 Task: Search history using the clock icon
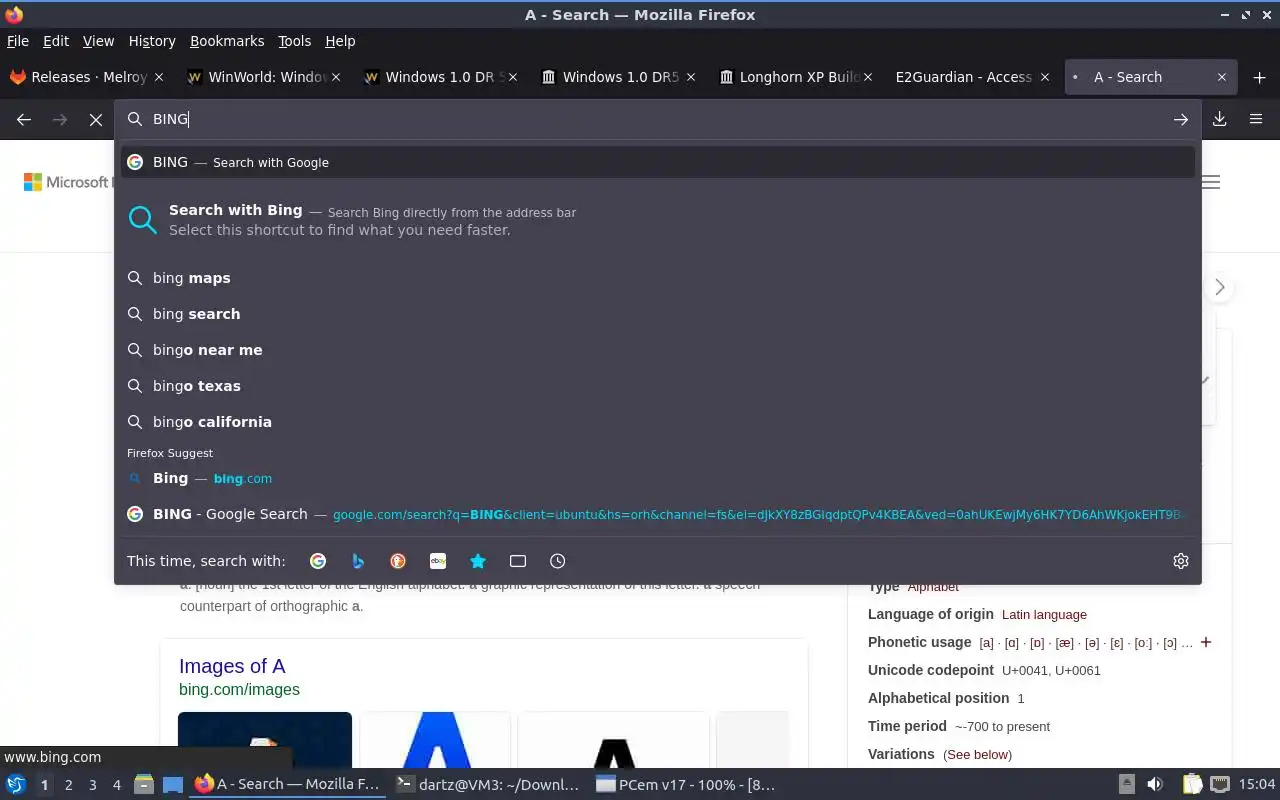[558, 561]
